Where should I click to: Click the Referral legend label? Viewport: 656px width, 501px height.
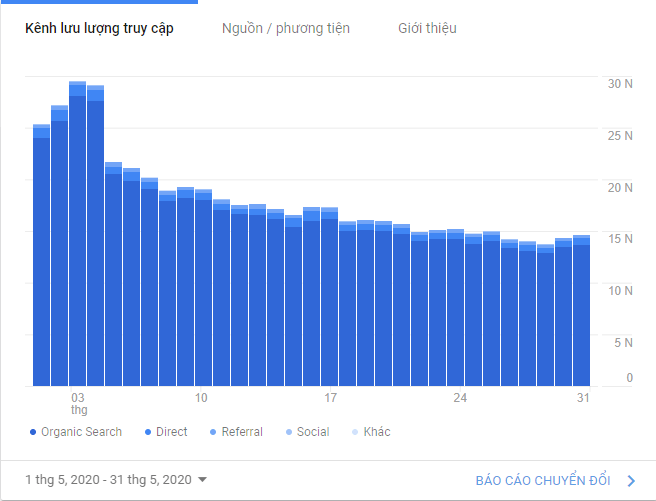pos(242,432)
